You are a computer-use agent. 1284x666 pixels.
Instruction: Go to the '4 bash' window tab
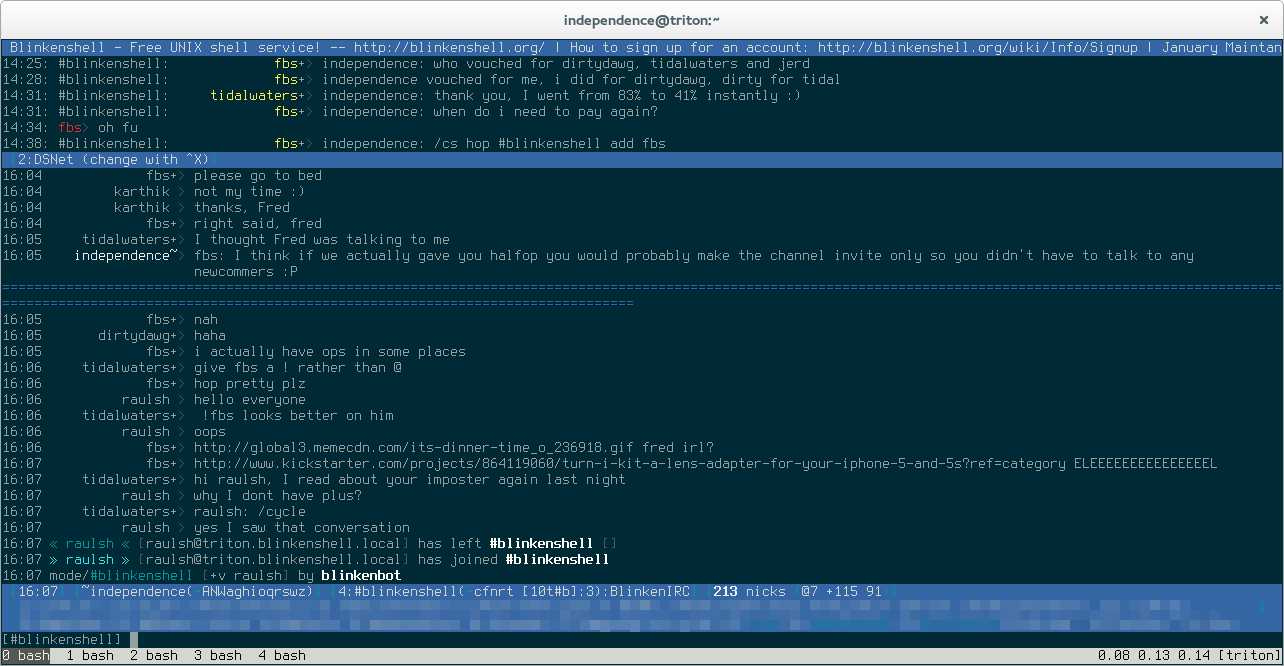(x=282, y=656)
